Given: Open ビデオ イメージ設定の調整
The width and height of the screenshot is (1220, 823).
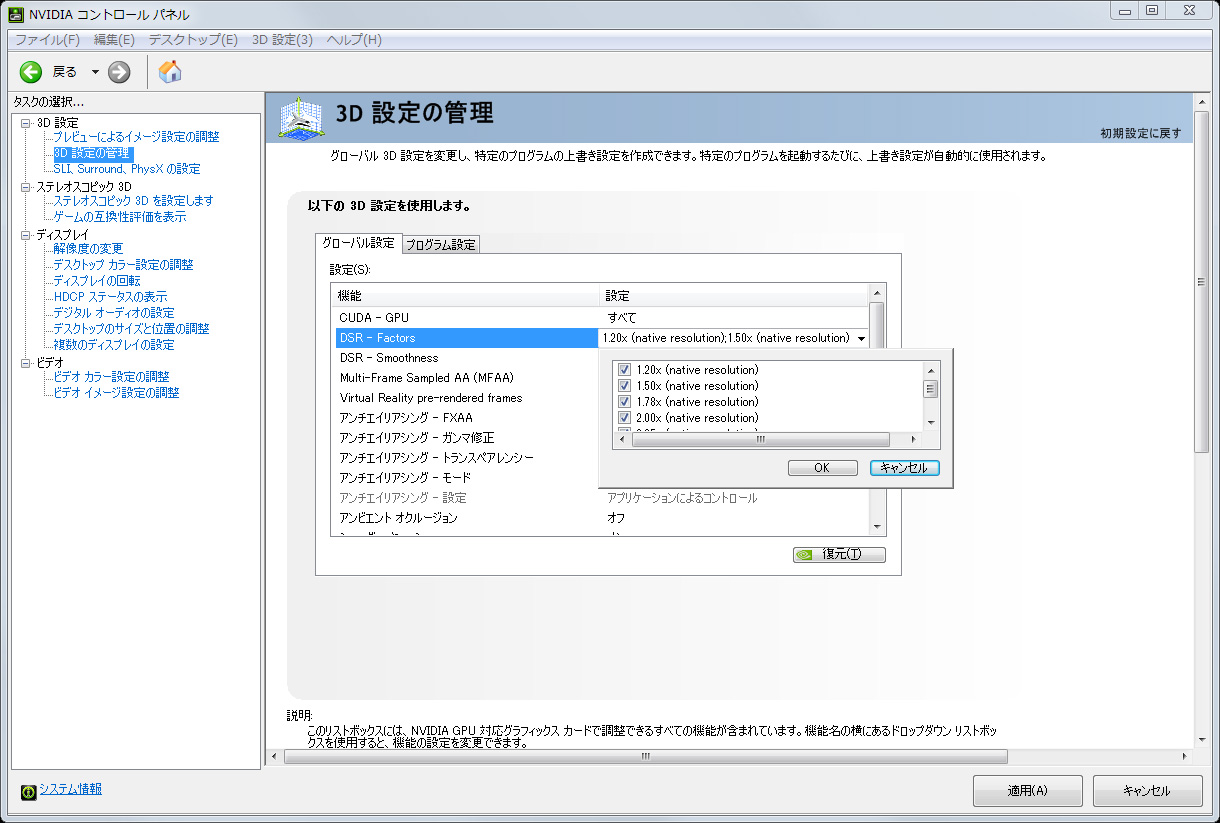Looking at the screenshot, I should (116, 393).
